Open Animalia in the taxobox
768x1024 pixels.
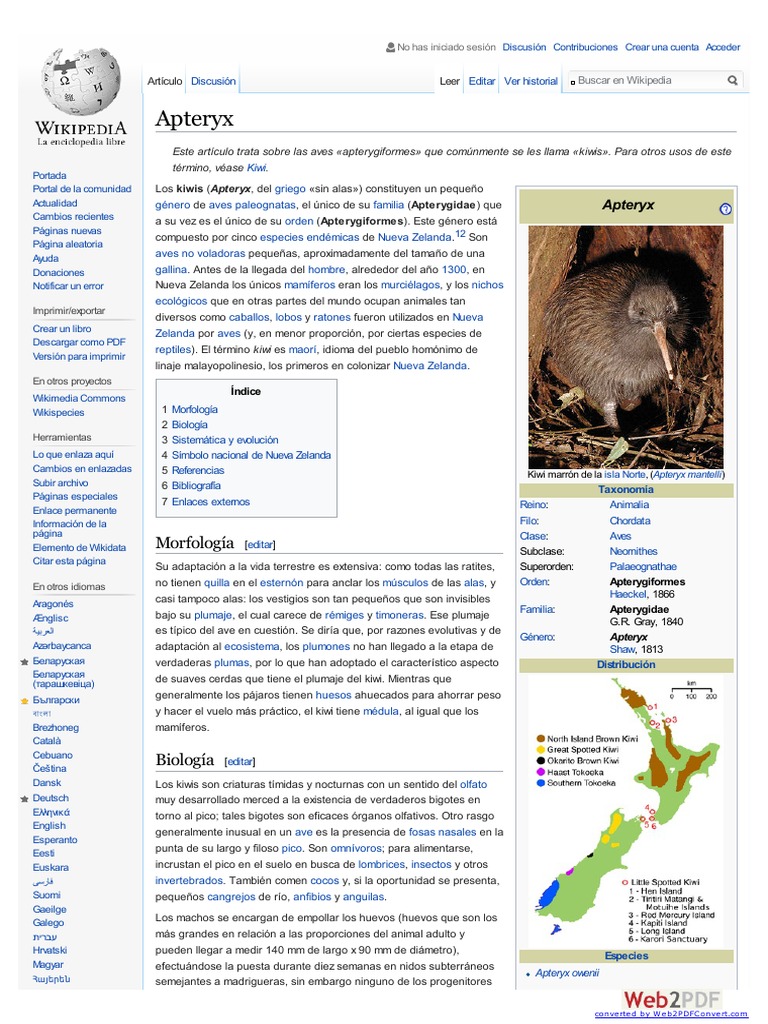click(x=630, y=505)
